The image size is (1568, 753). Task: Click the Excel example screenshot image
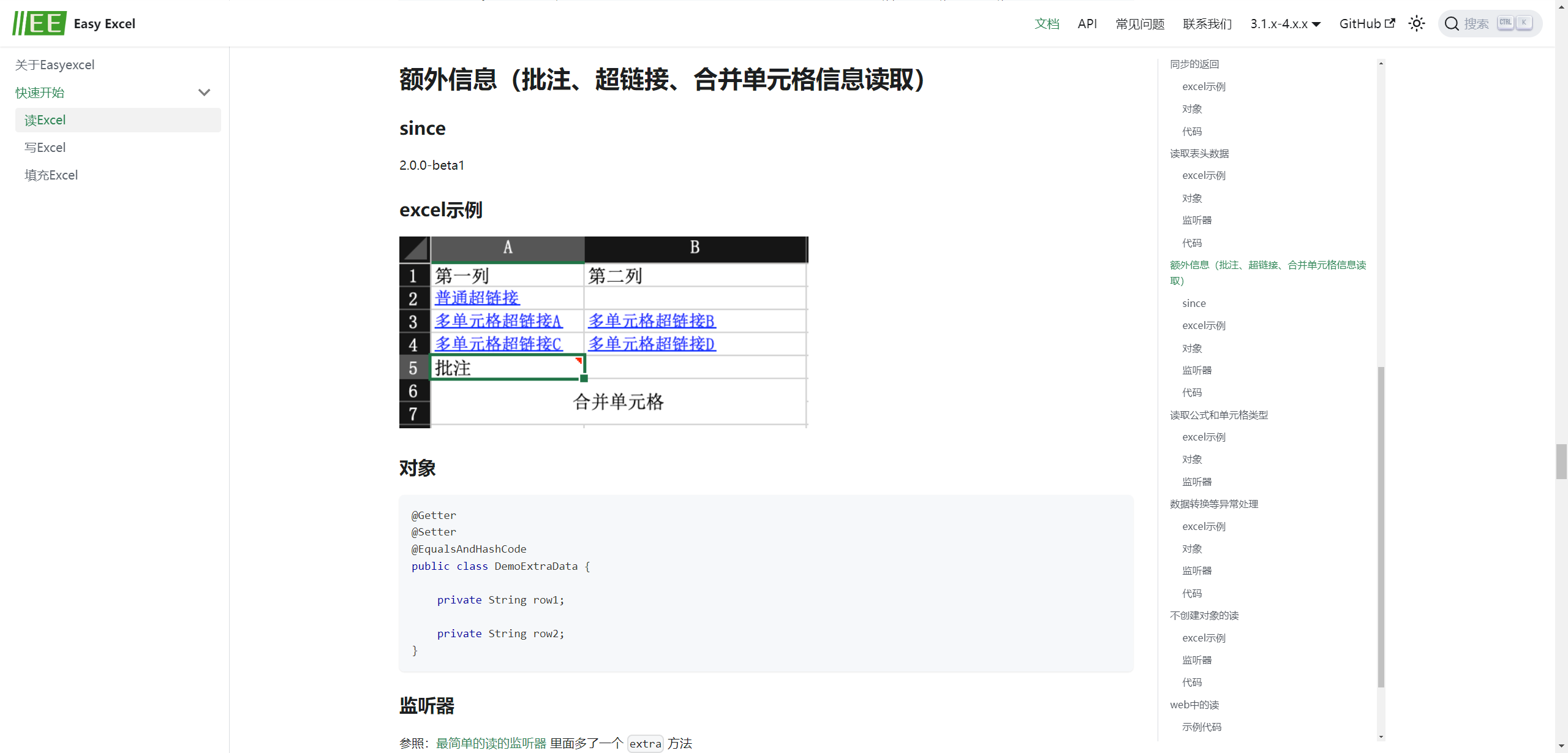coord(603,332)
